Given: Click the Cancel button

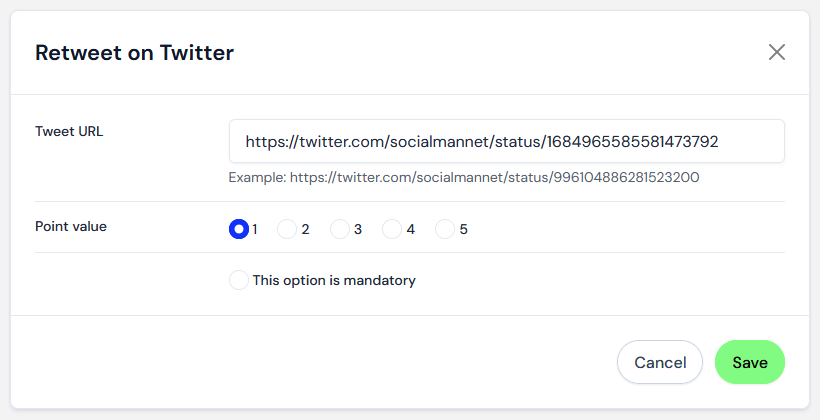Looking at the screenshot, I should (659, 362).
